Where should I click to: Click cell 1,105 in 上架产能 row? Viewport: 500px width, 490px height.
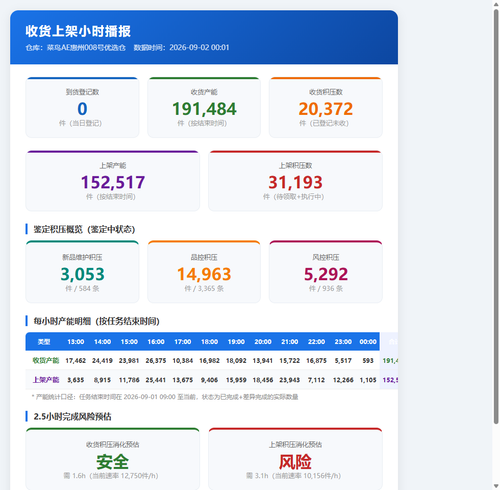(368, 380)
